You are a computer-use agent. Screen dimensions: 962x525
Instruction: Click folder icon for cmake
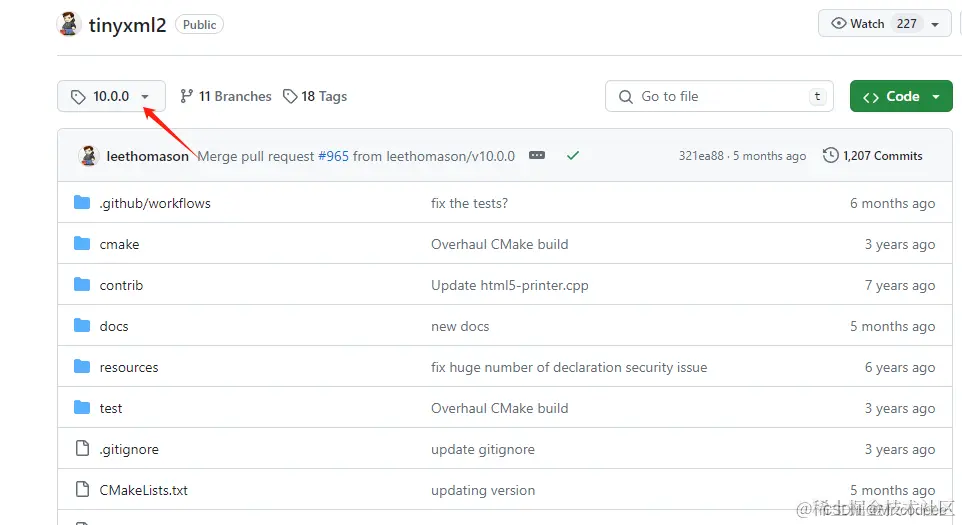(x=82, y=243)
